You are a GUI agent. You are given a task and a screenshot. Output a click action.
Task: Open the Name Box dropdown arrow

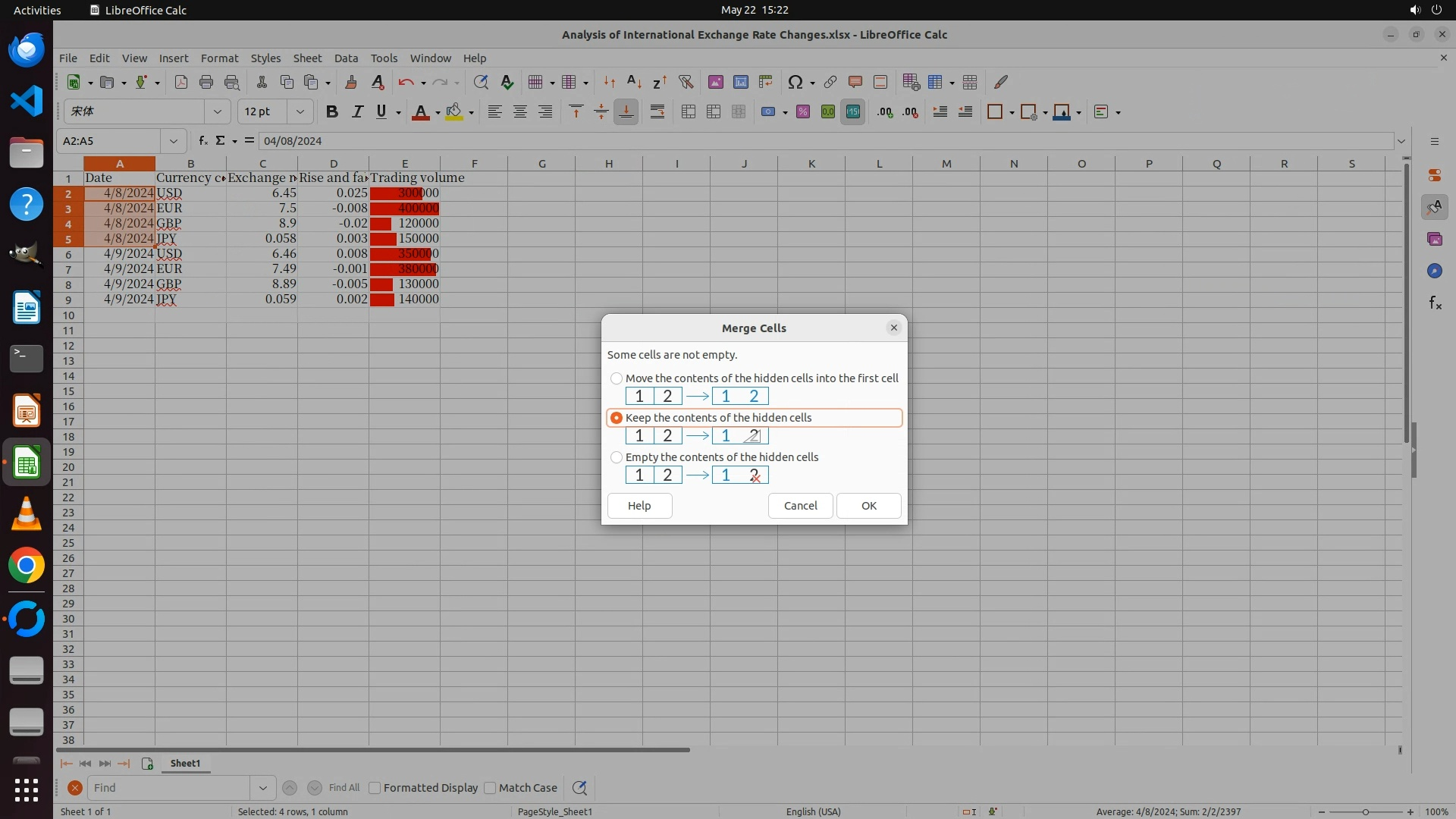(x=174, y=141)
